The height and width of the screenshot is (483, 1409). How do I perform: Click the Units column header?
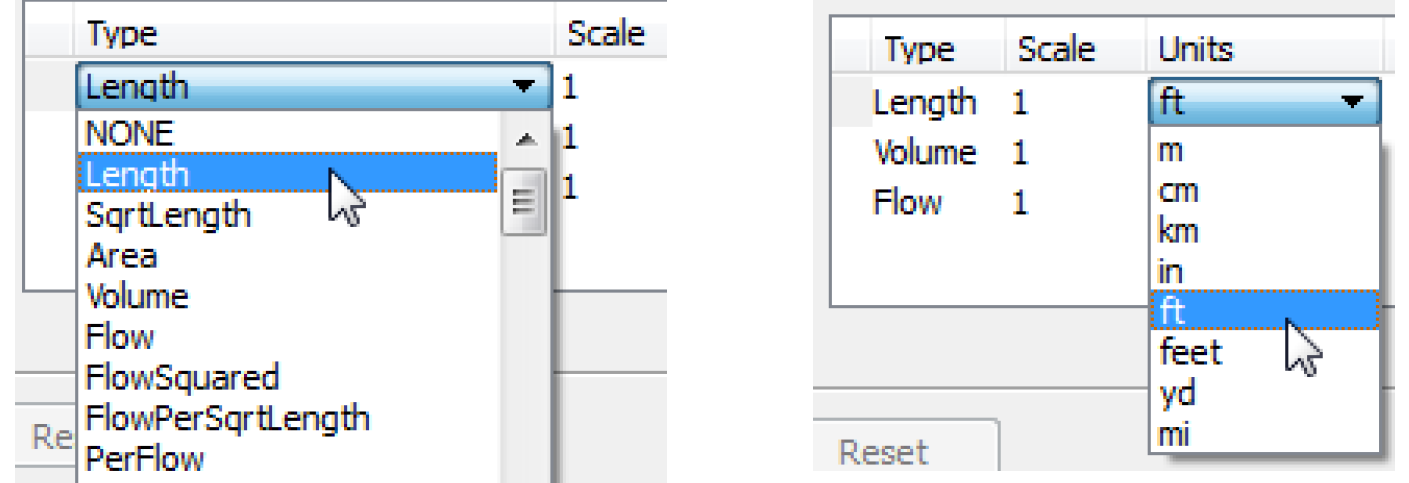[1196, 49]
